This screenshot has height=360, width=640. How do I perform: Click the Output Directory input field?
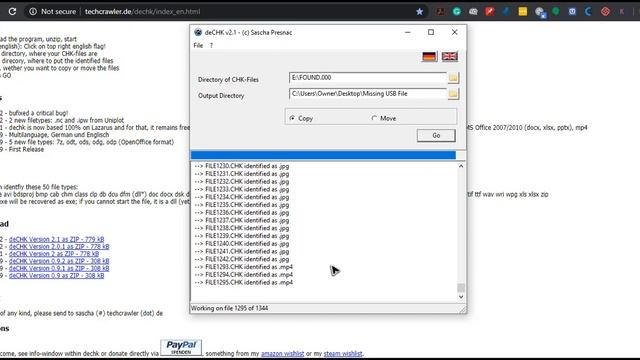click(368, 94)
